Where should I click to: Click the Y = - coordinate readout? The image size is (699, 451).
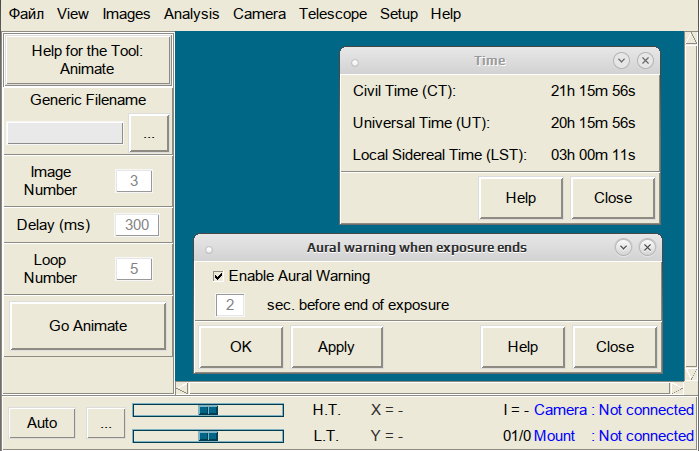387,436
